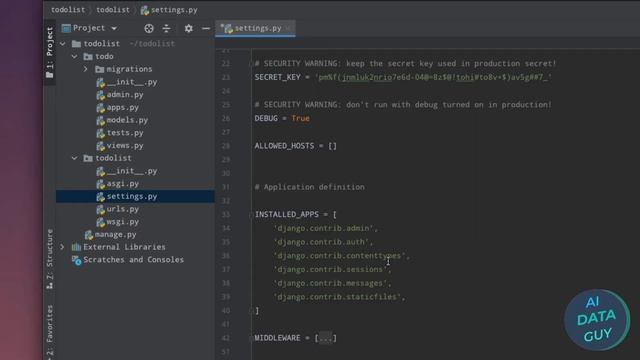
Task: Select __init__.py under inner todolist folder
Action: [132, 171]
